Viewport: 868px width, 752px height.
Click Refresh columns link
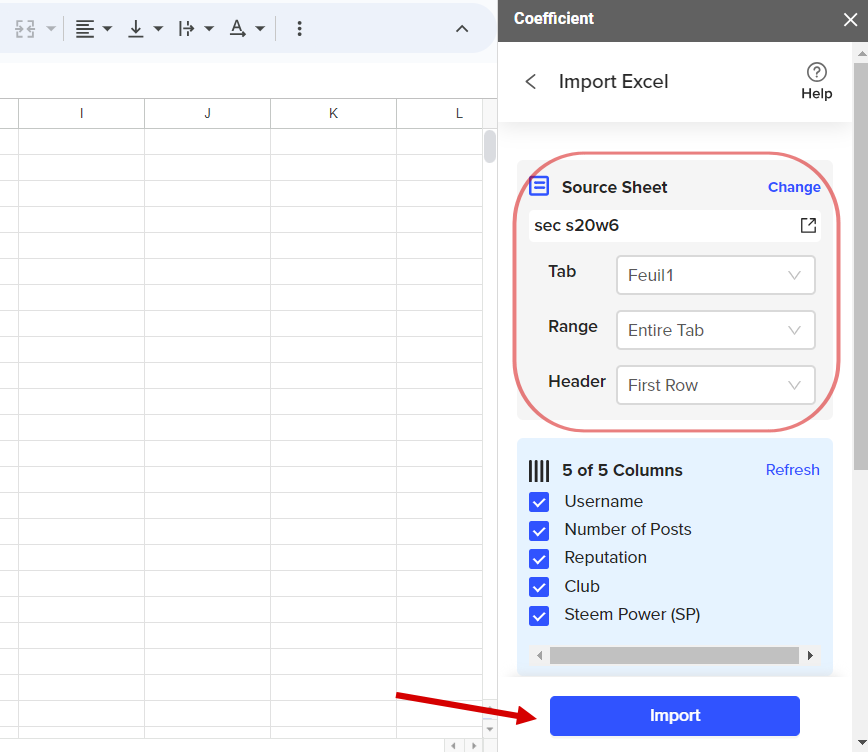coord(792,470)
